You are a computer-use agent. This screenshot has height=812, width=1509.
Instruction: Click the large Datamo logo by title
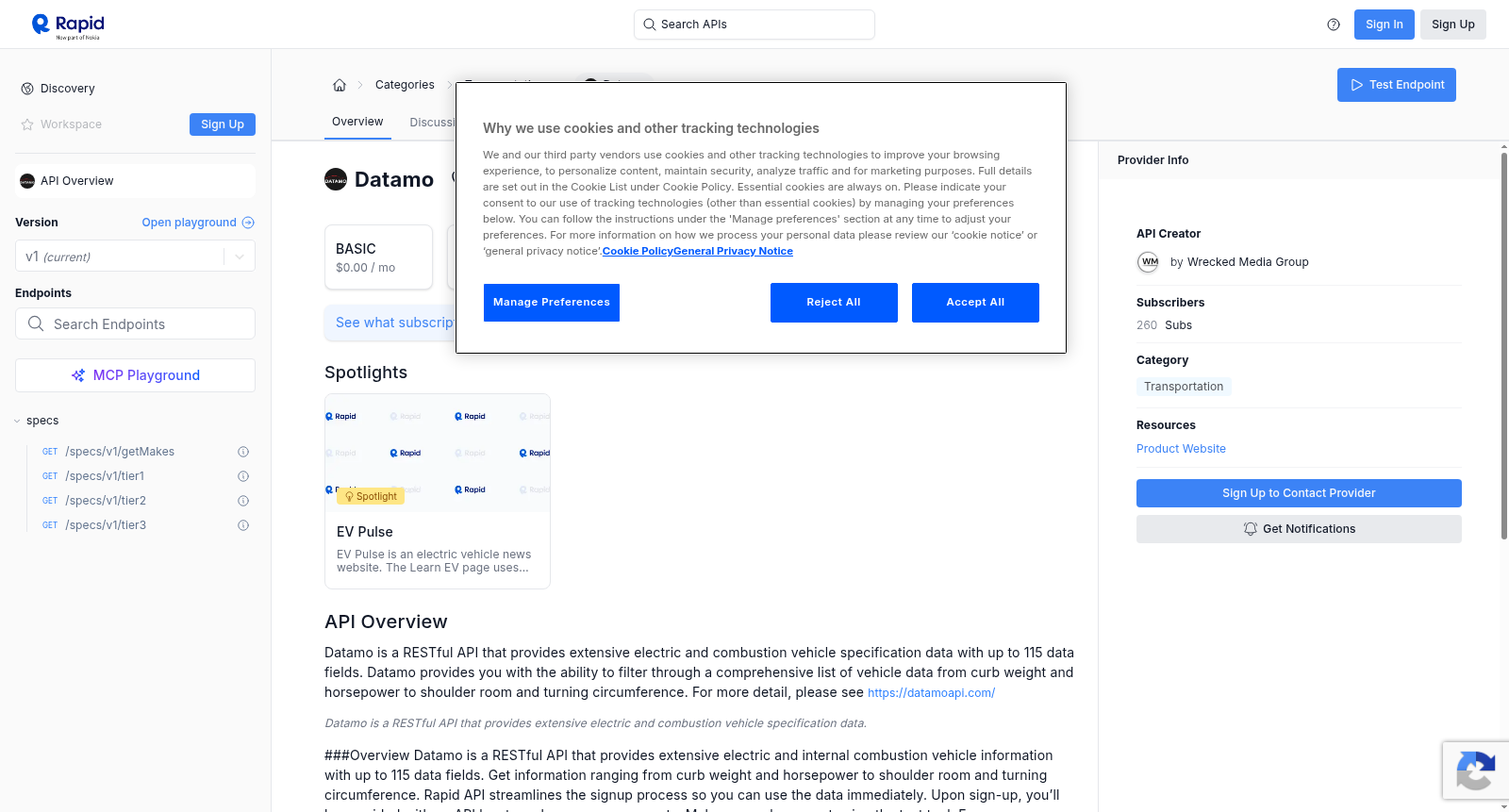pyautogui.click(x=336, y=179)
